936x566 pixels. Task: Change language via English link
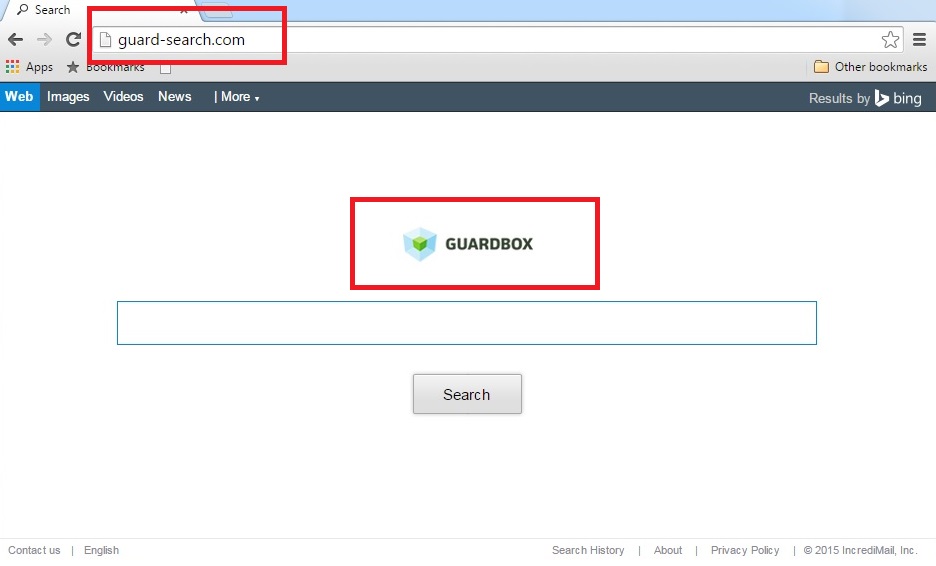pos(101,550)
